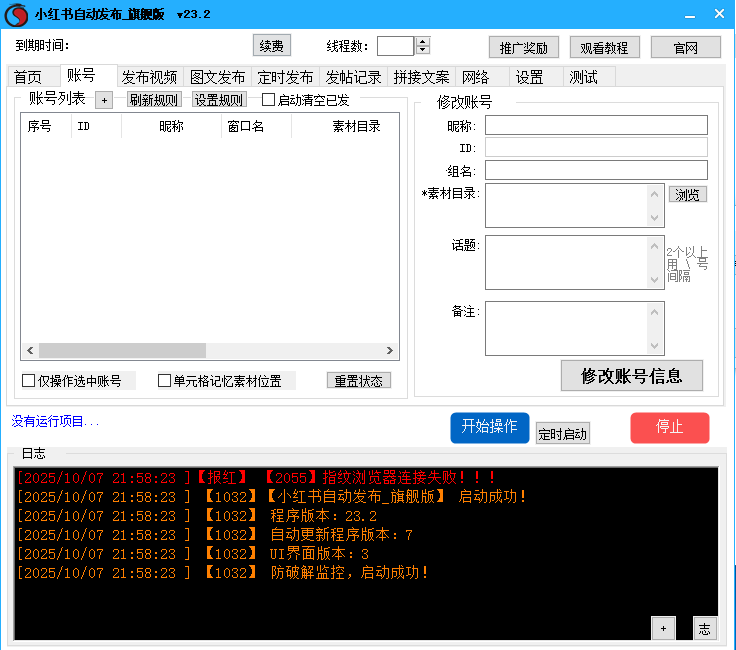736x650 pixels.
Task: Increase 线程数 with the up arrow
Action: pyautogui.click(x=423, y=41)
